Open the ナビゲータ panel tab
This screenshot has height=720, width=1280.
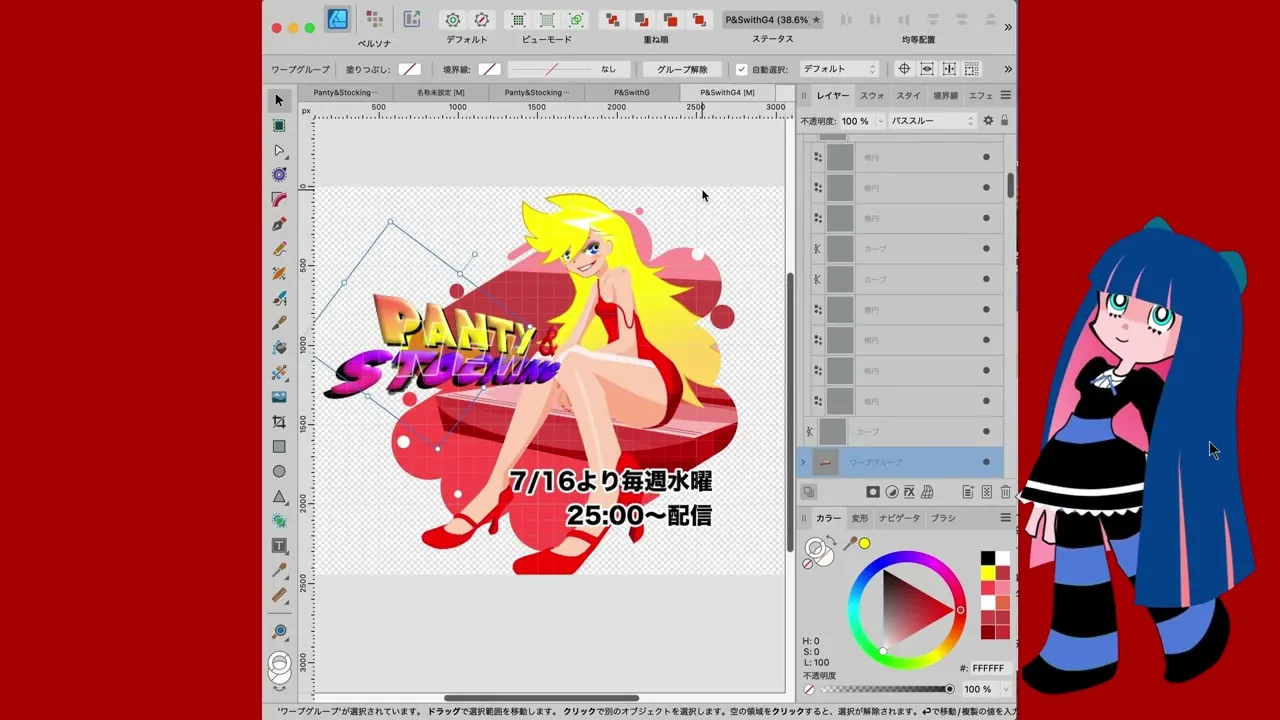pyautogui.click(x=899, y=518)
